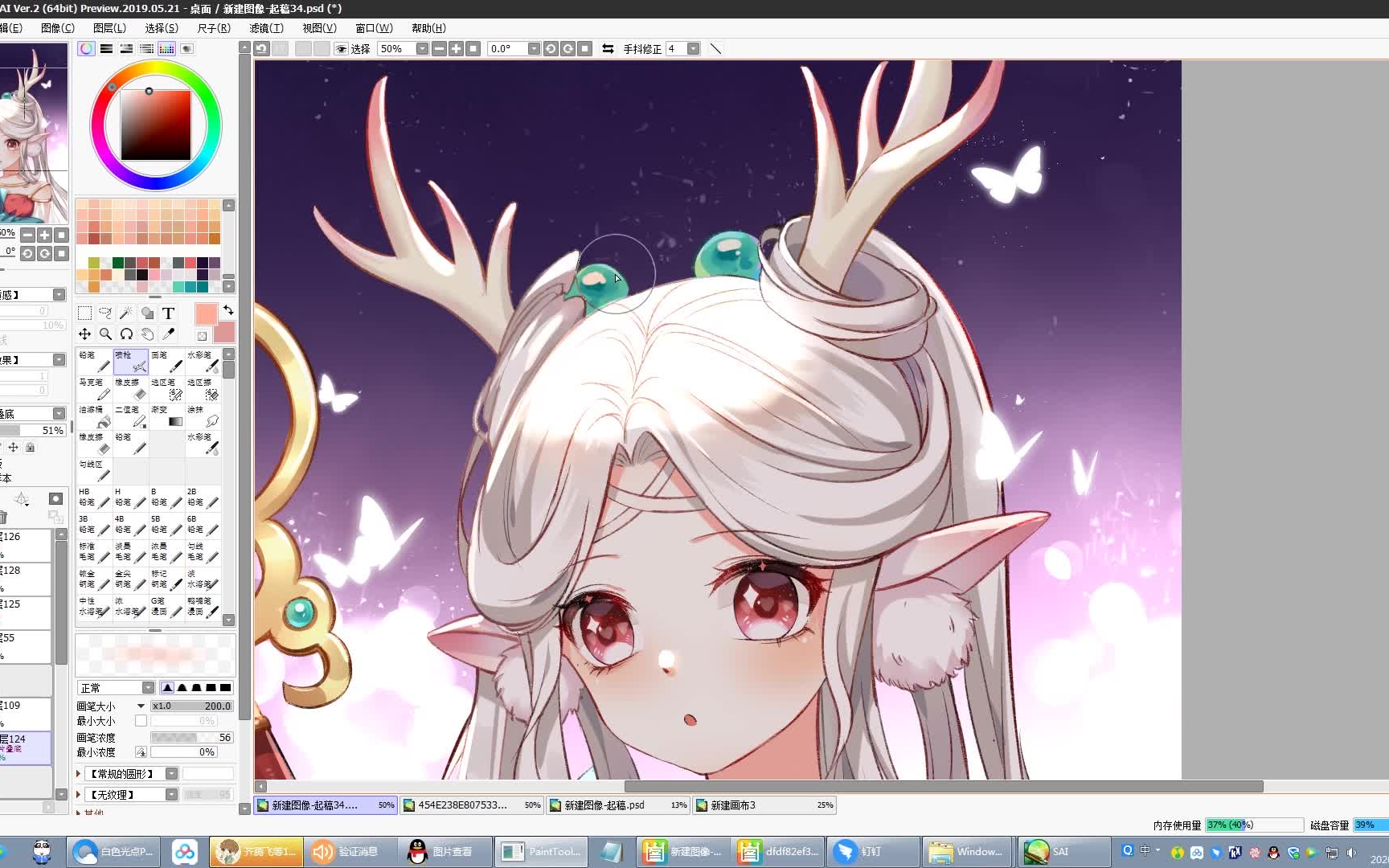The width and height of the screenshot is (1389, 868).
Task: Open the 手抖修正 stabilizer dropdown
Action: 694,49
